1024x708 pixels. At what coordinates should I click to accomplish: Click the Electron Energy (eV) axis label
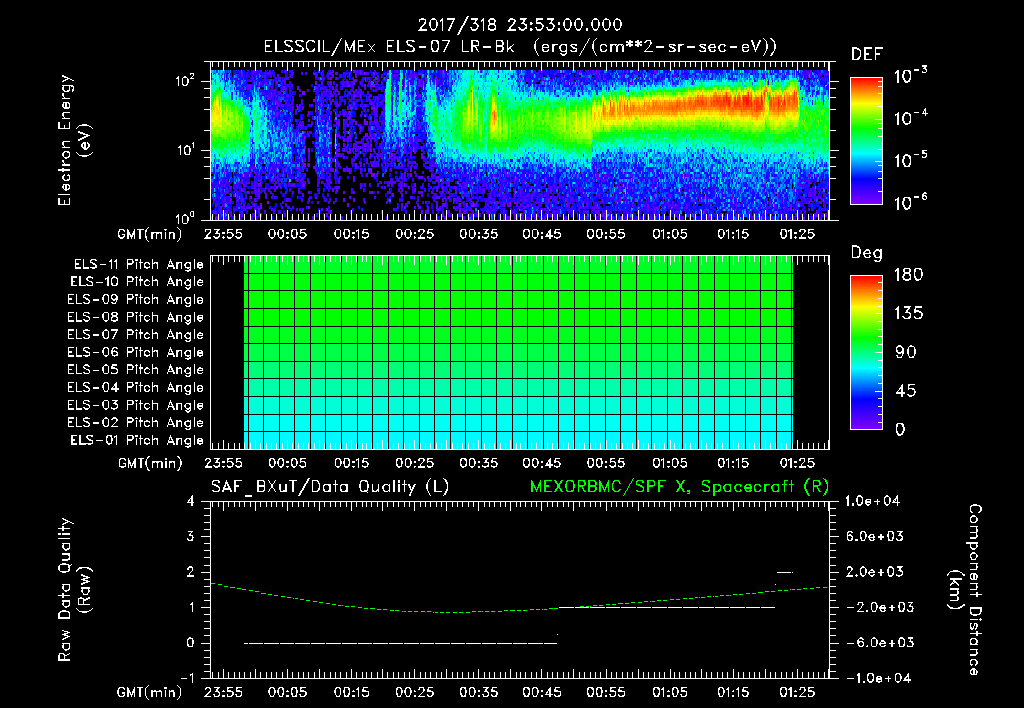point(74,140)
